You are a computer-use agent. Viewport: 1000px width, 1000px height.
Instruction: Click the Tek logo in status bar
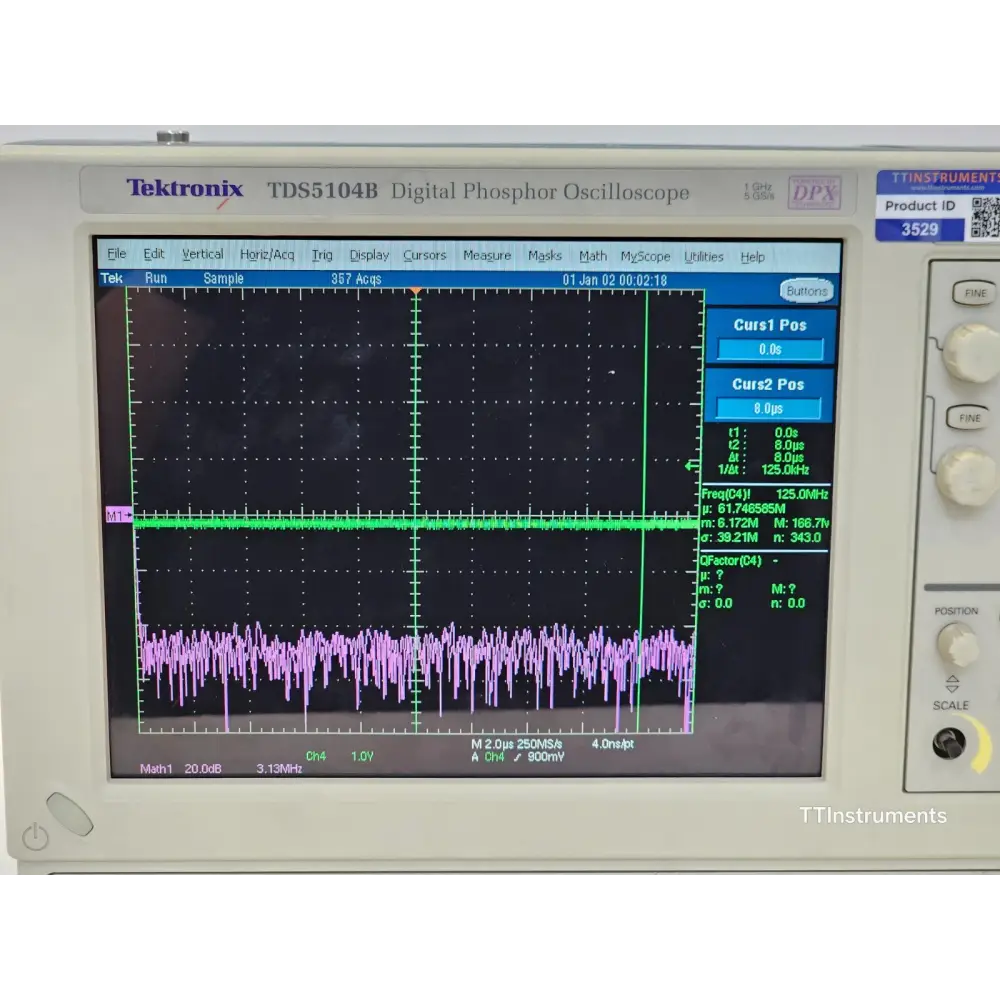(x=112, y=278)
